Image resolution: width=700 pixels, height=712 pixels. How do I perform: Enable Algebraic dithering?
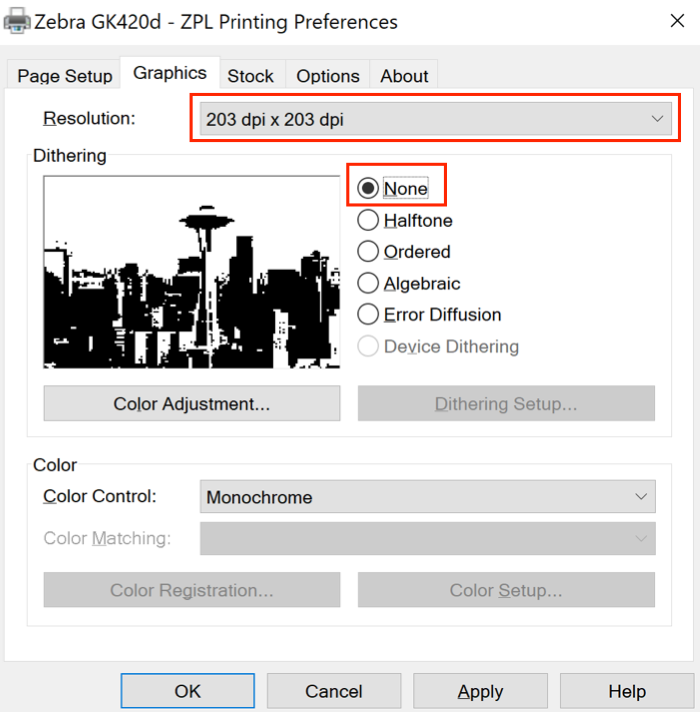point(368,284)
